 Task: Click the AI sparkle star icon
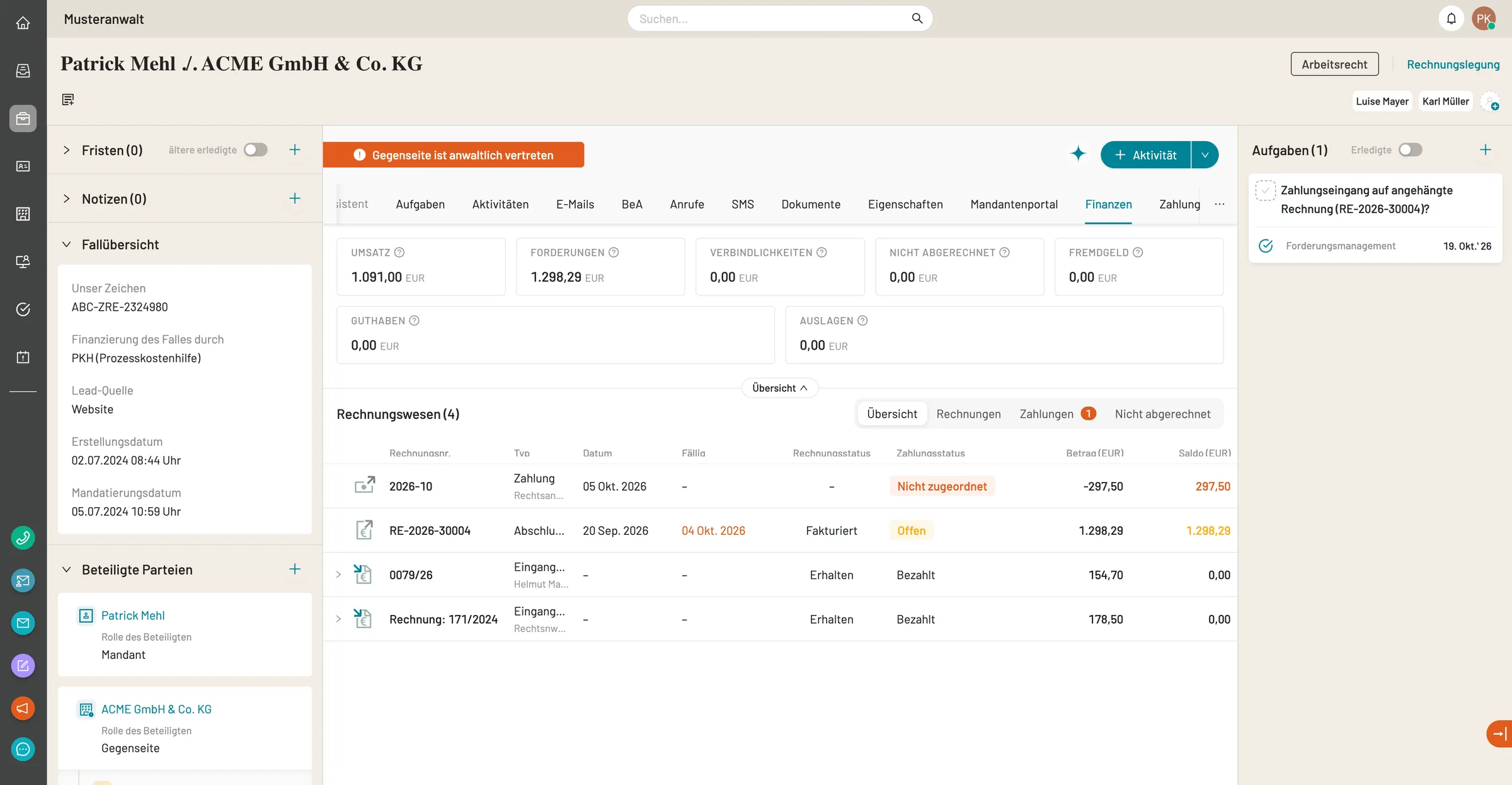[x=1078, y=154]
